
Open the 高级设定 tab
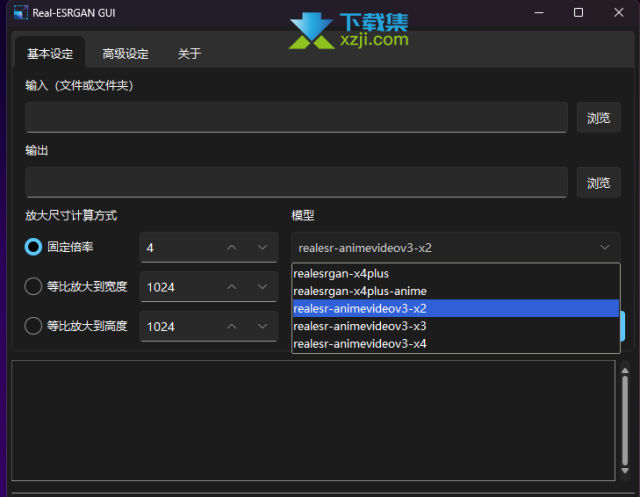click(125, 53)
